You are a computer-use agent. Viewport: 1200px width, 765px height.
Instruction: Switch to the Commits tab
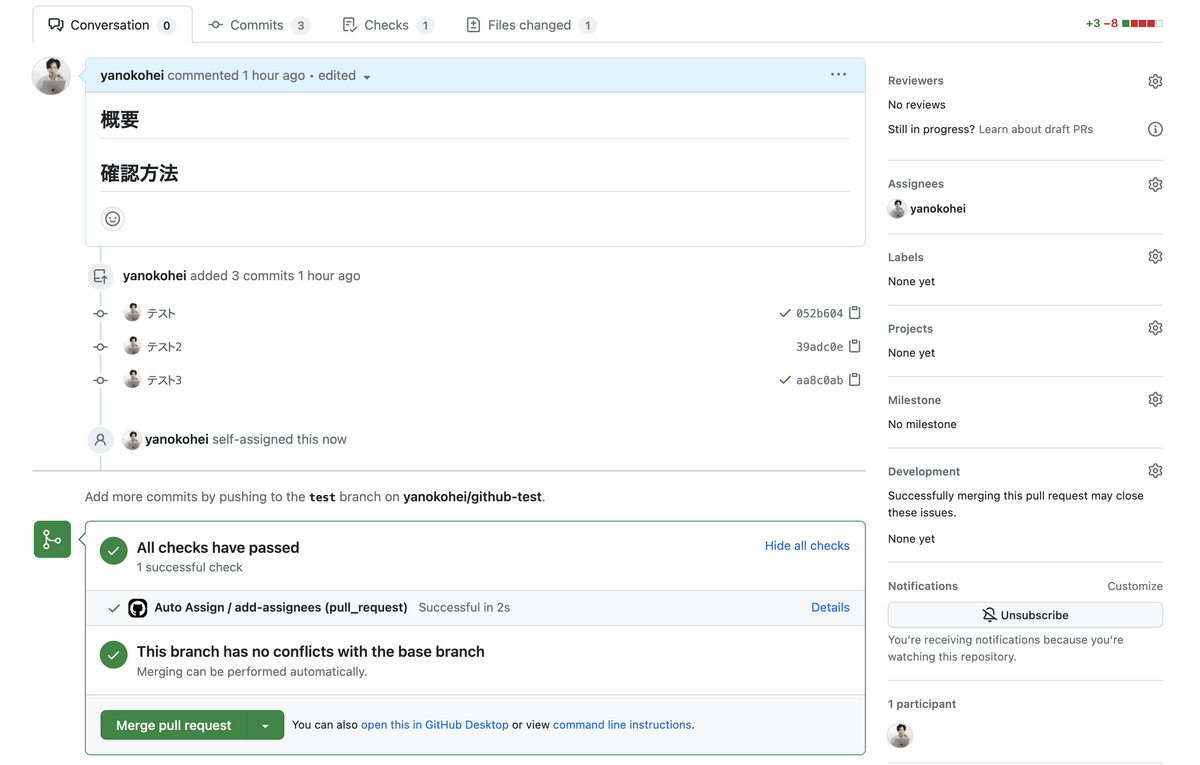258,24
